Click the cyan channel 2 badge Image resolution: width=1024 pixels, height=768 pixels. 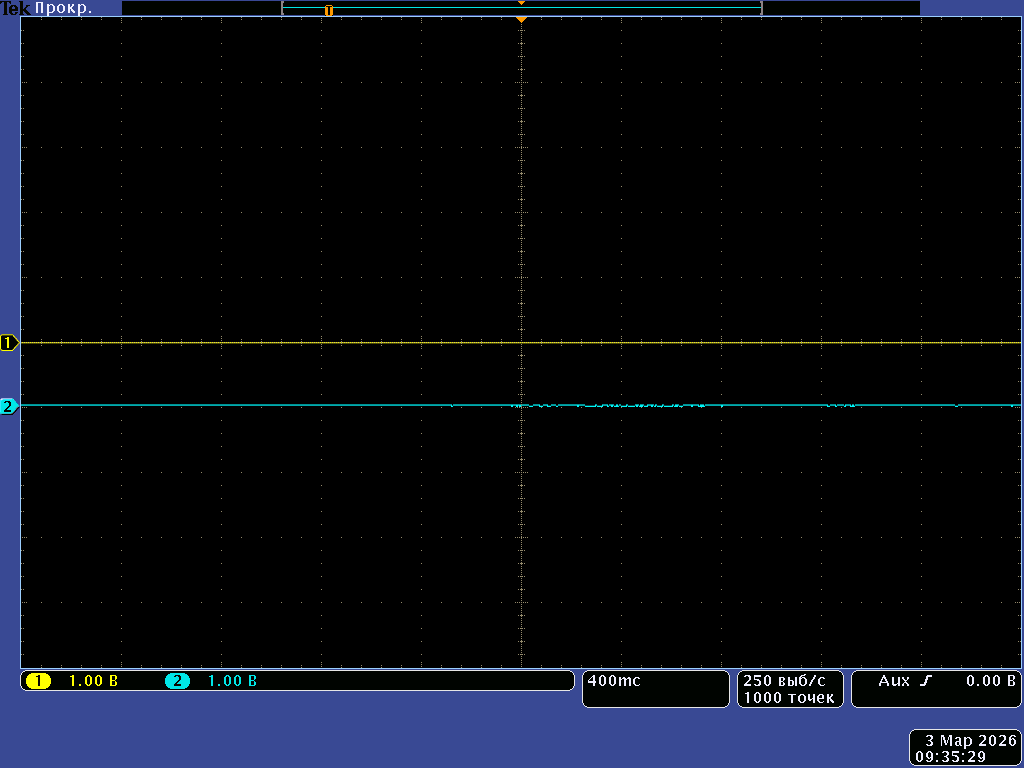pos(177,681)
